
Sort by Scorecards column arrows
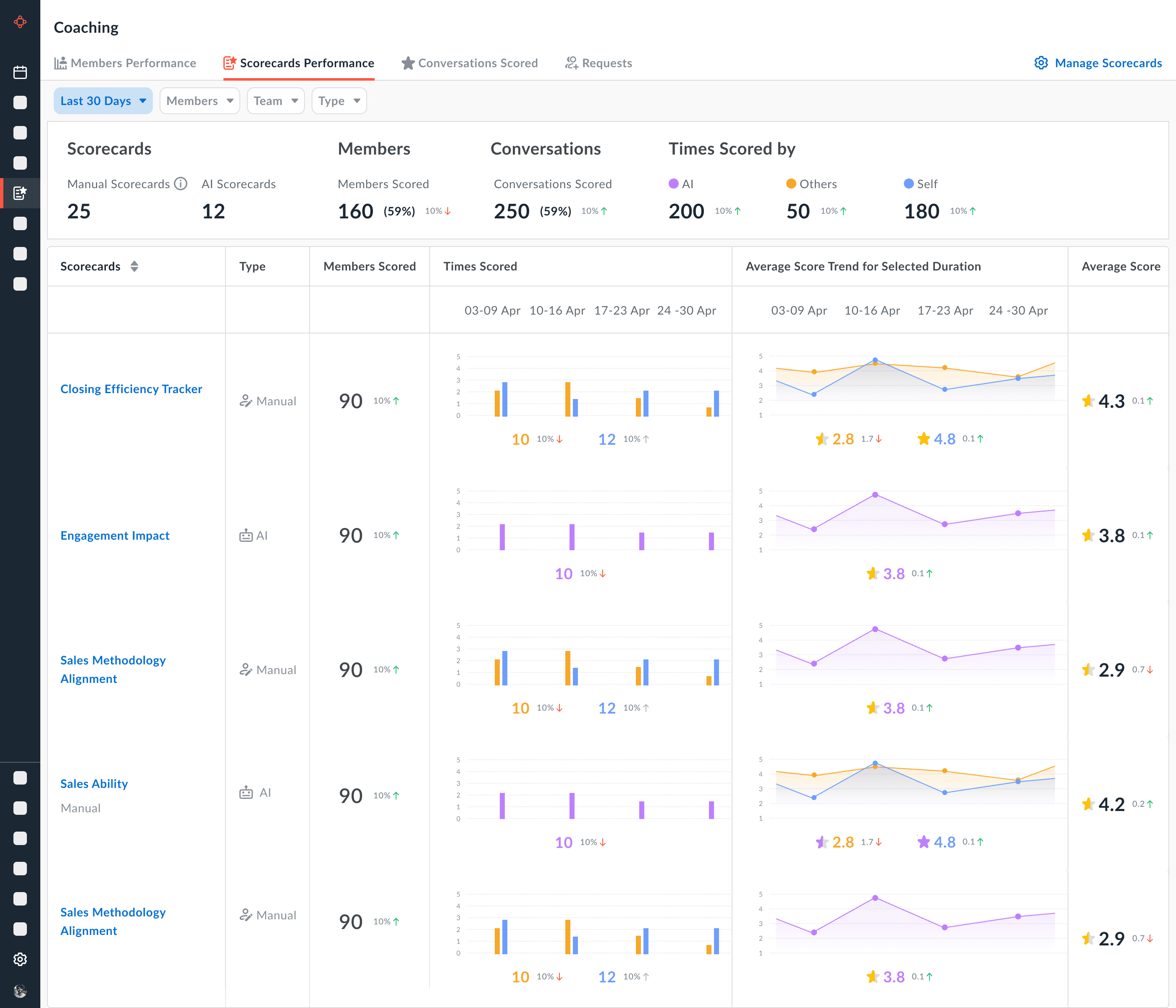[x=134, y=266]
